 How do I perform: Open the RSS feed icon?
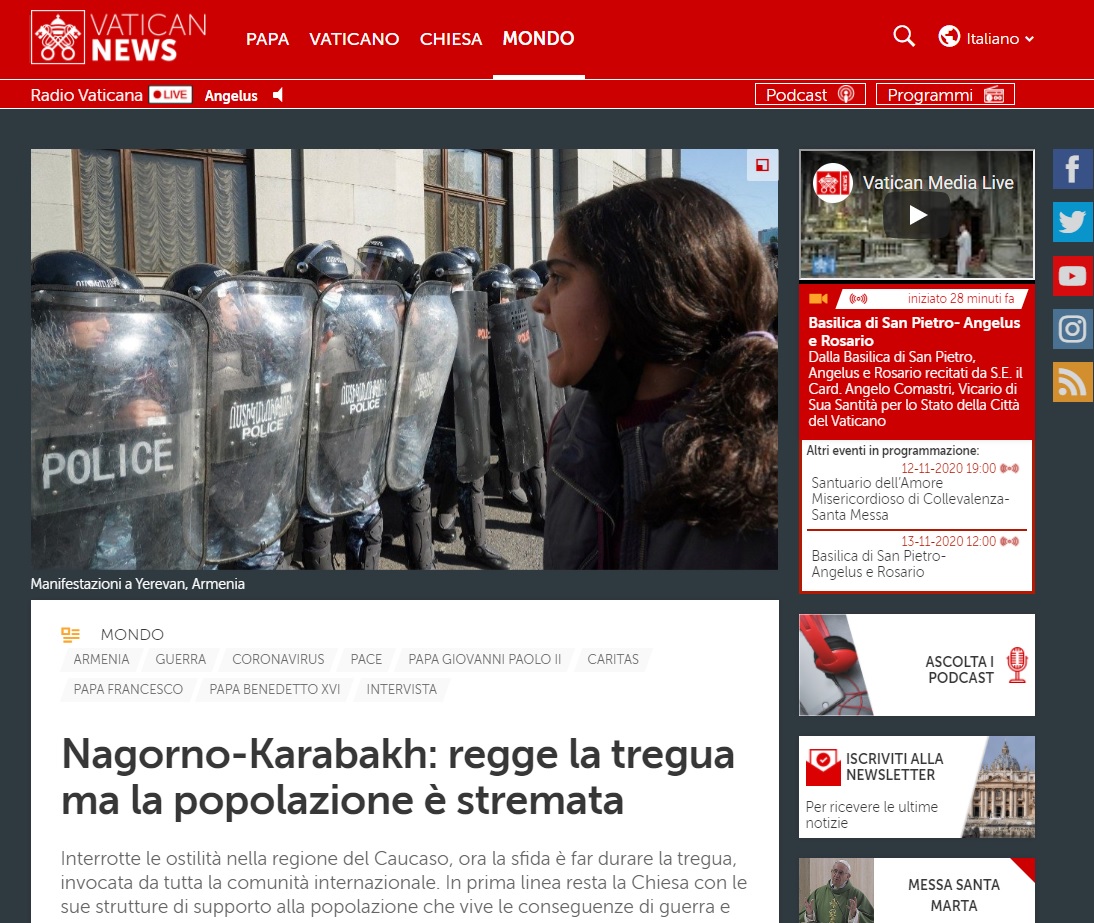click(1072, 382)
